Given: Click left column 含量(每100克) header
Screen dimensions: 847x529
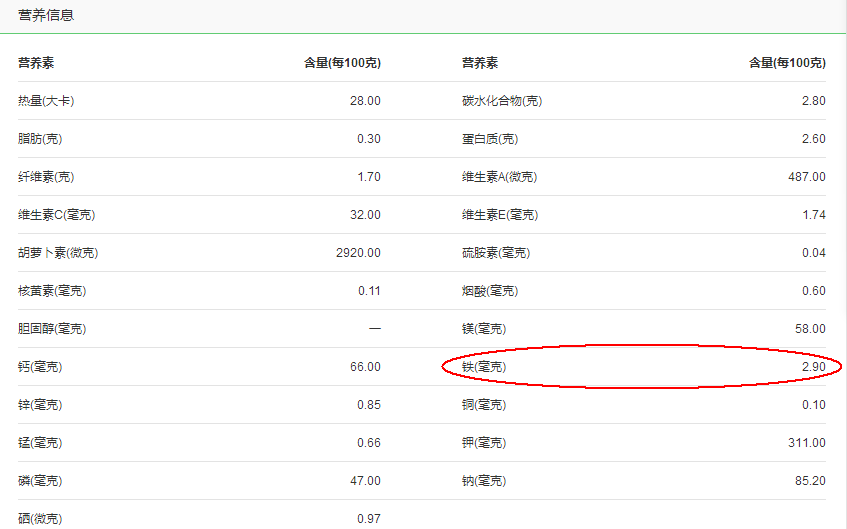Looking at the screenshot, I should [342, 63].
